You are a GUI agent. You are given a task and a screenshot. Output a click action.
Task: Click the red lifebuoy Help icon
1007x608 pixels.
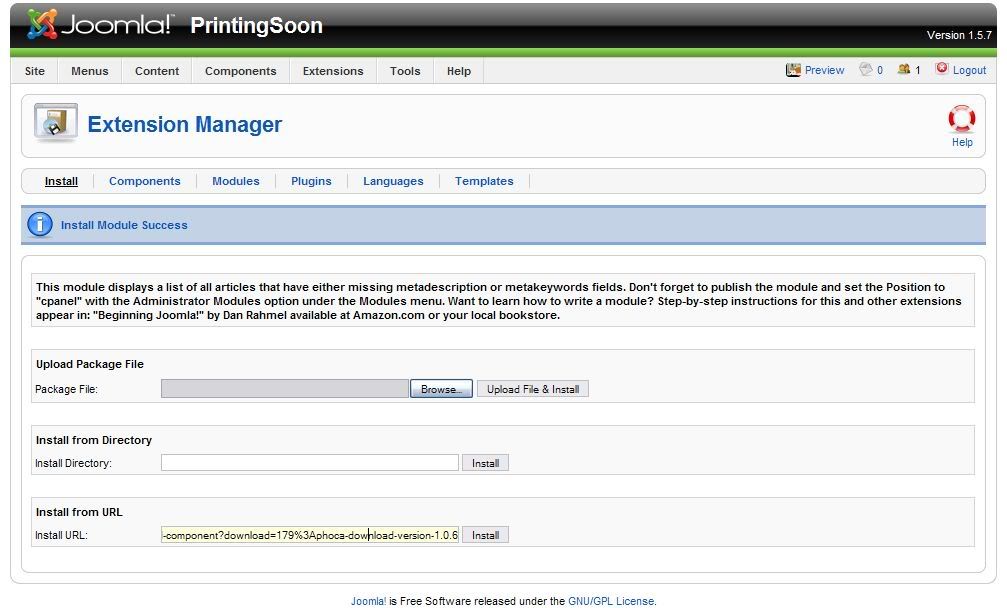961,119
